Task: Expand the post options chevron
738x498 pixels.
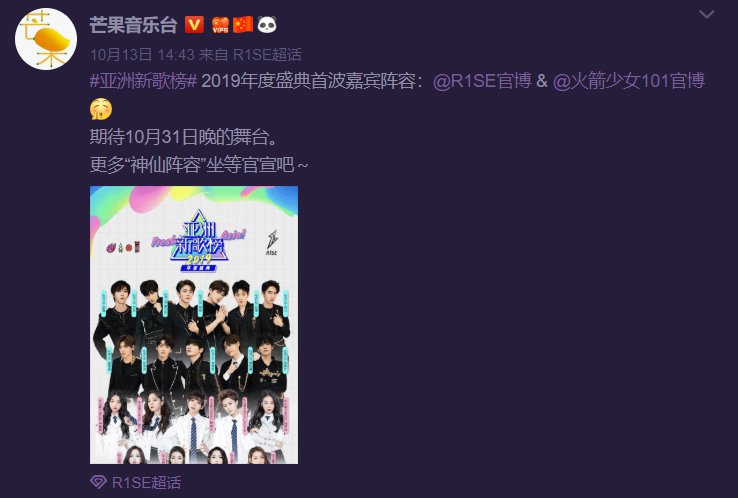Action: pyautogui.click(x=706, y=15)
